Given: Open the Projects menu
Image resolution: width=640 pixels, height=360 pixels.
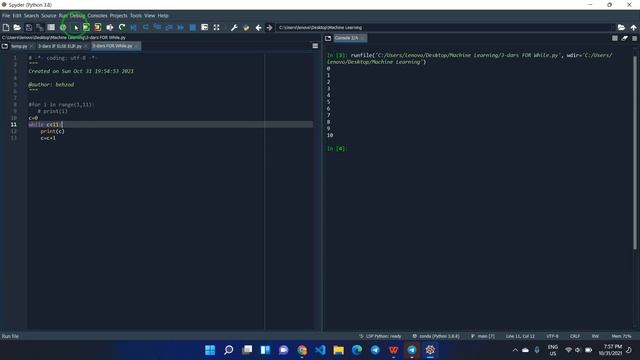Looking at the screenshot, I should coord(118,16).
